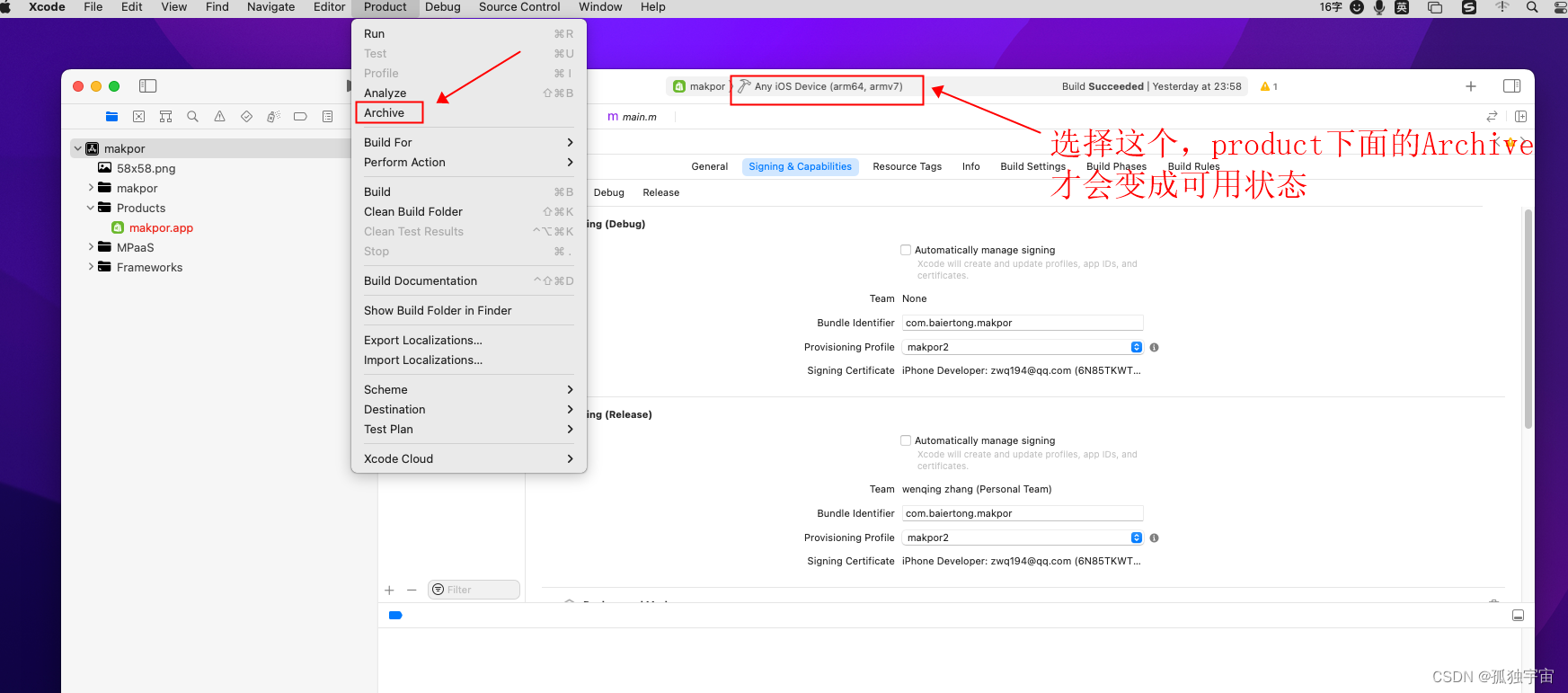Open the find navigator magnifier icon
The image size is (1568, 693).
click(192, 116)
